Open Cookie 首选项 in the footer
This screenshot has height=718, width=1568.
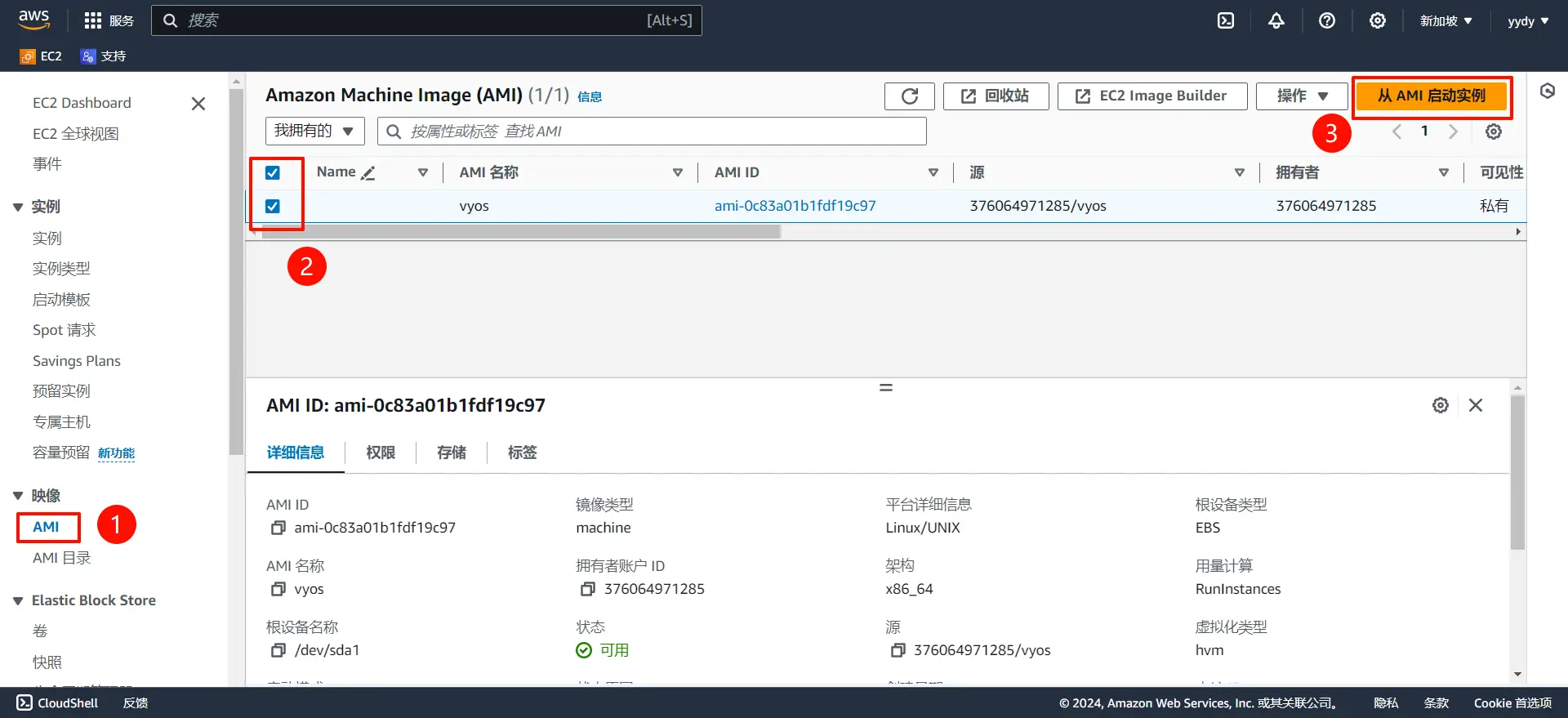(1512, 703)
